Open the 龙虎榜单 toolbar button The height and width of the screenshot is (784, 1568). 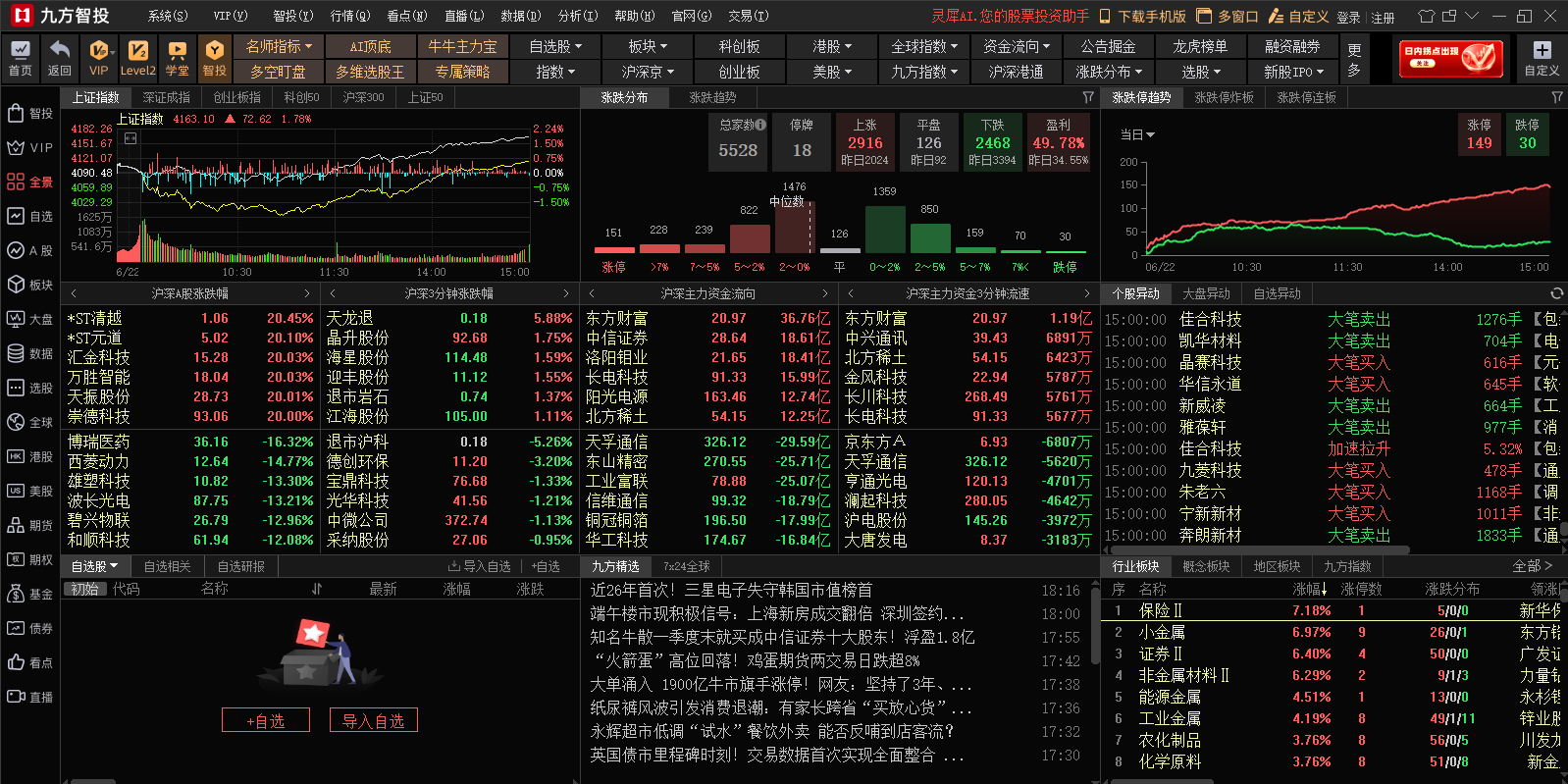[x=1200, y=46]
